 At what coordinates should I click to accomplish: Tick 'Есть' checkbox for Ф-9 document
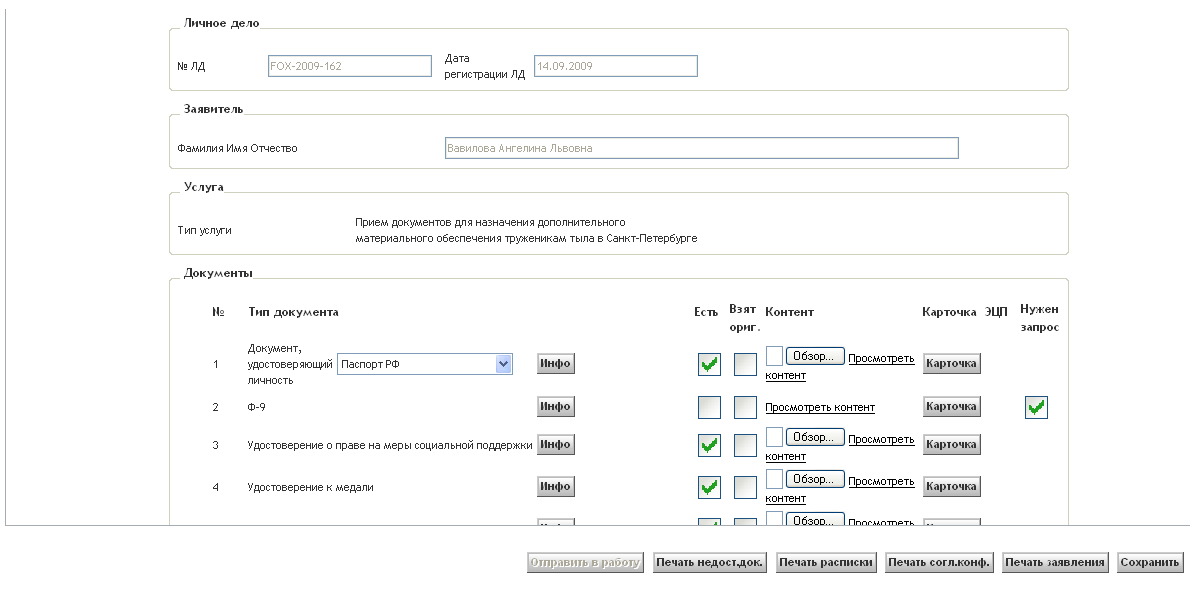(709, 407)
